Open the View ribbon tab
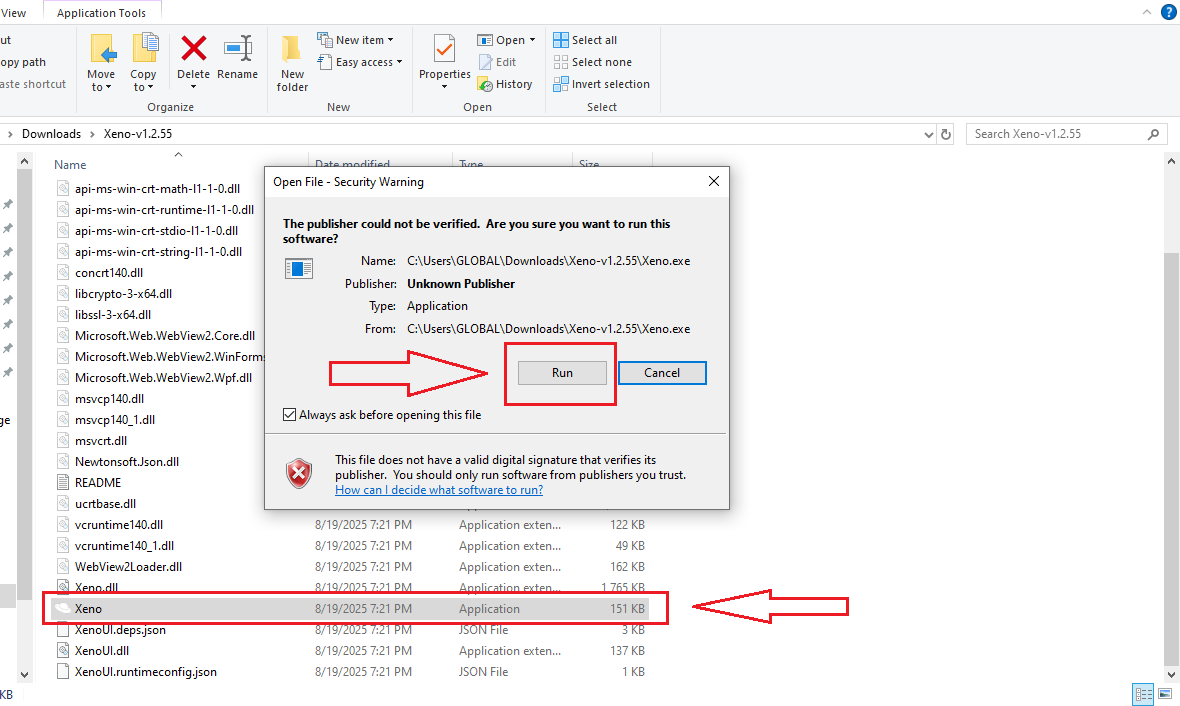 14,13
